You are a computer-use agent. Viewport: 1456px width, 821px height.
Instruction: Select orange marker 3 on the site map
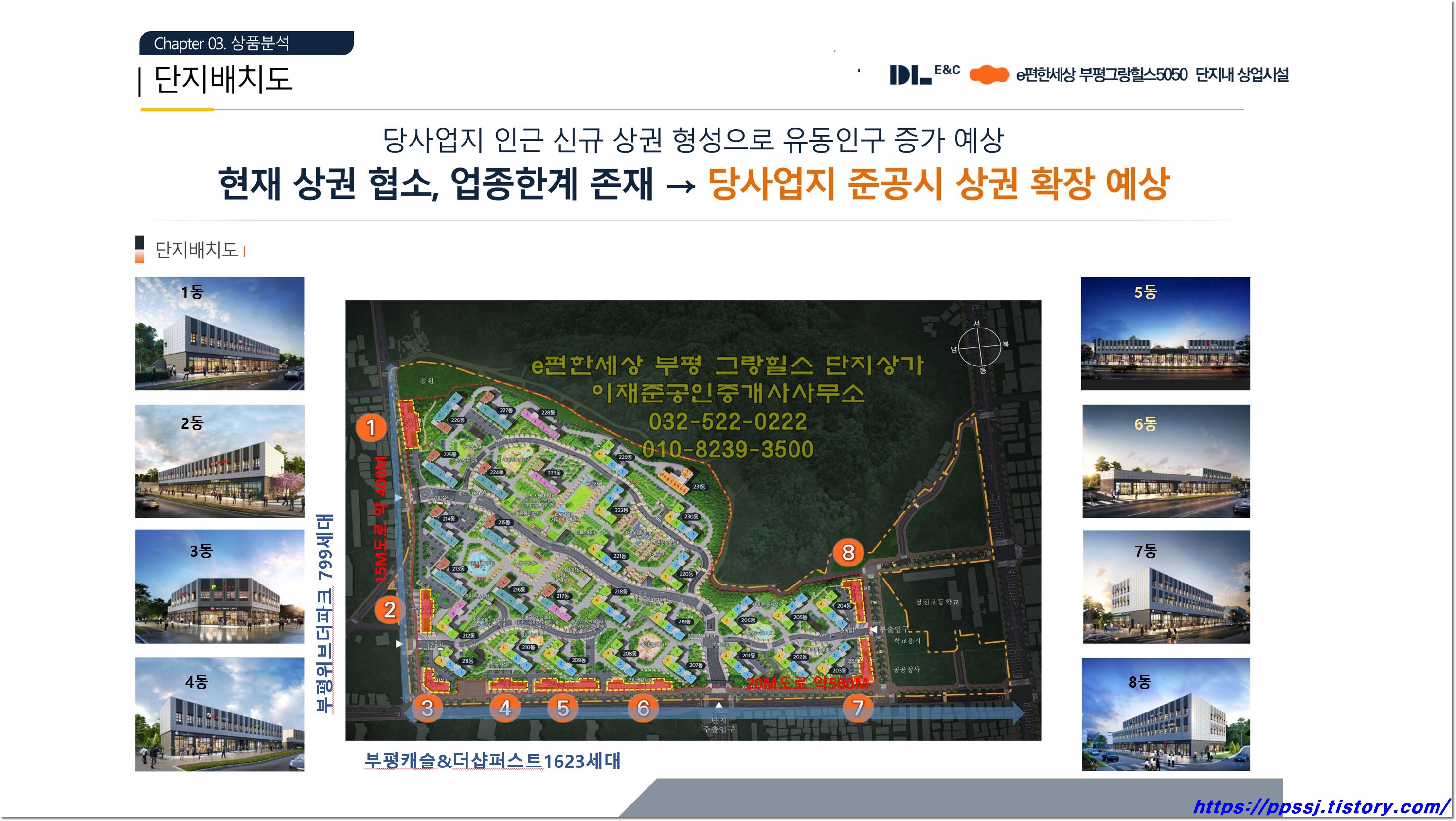pyautogui.click(x=427, y=708)
